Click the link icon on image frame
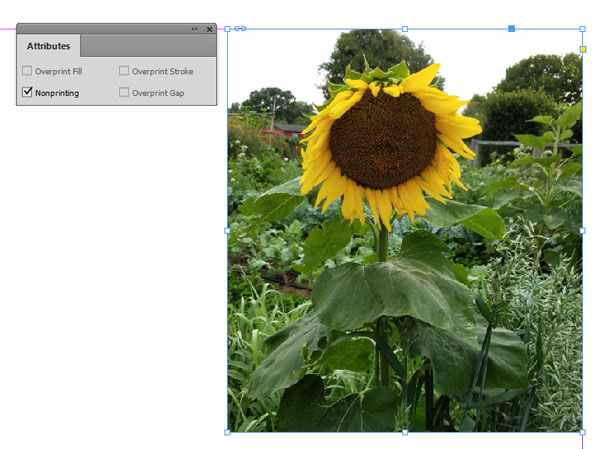Image resolution: width=600 pixels, height=449 pixels. tap(240, 28)
